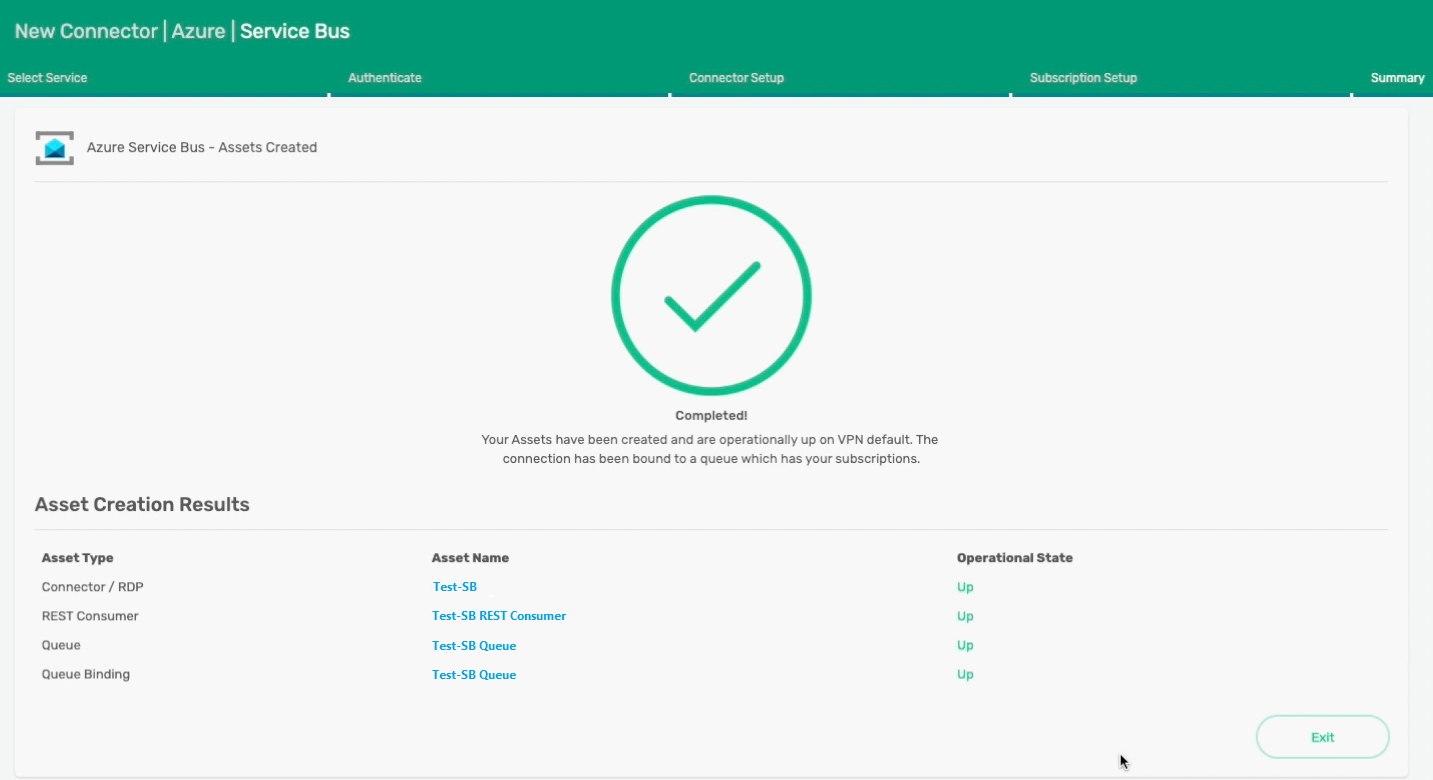Viewport: 1433px width, 780px height.
Task: Open the Connector Setup step
Action: [736, 78]
